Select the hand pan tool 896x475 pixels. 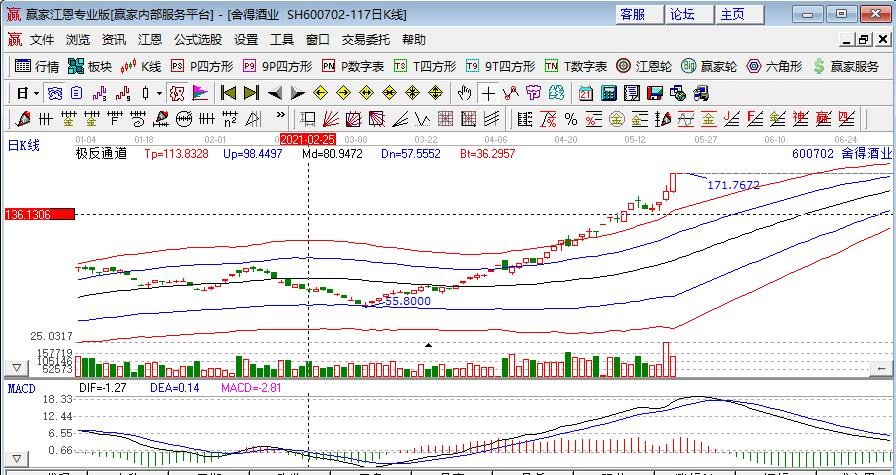[x=465, y=93]
